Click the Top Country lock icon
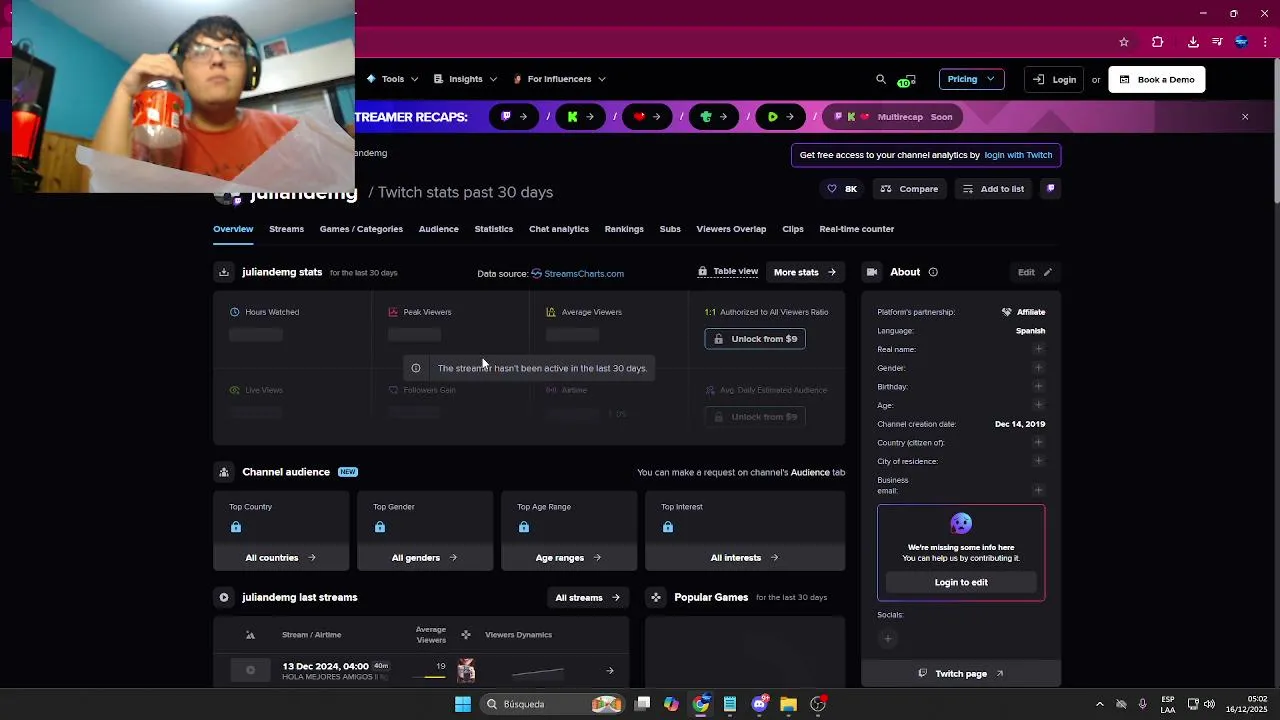Screen dimensions: 1280x720 (236, 527)
